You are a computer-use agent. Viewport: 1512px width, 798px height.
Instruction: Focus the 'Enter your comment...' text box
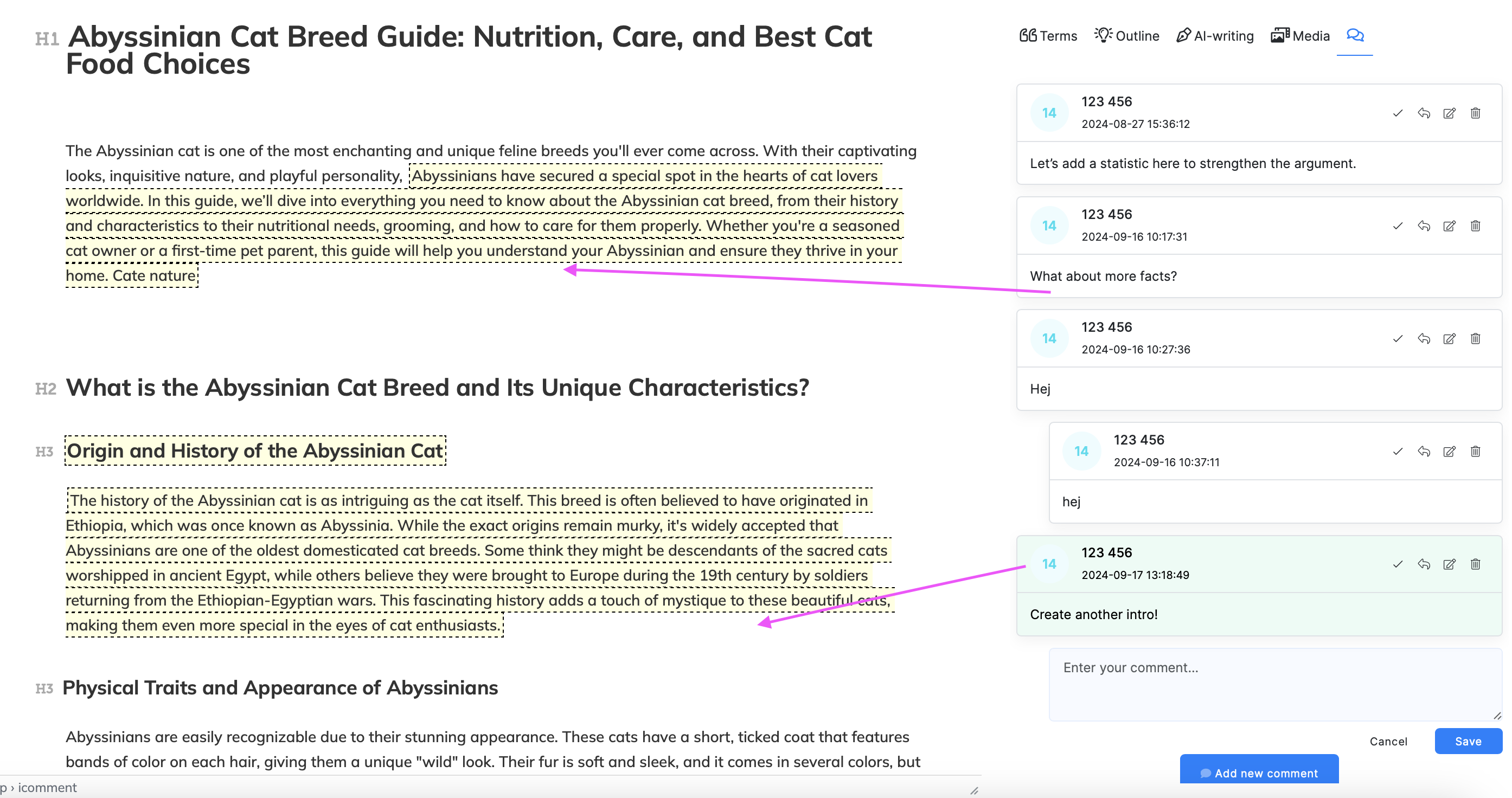click(x=1274, y=684)
